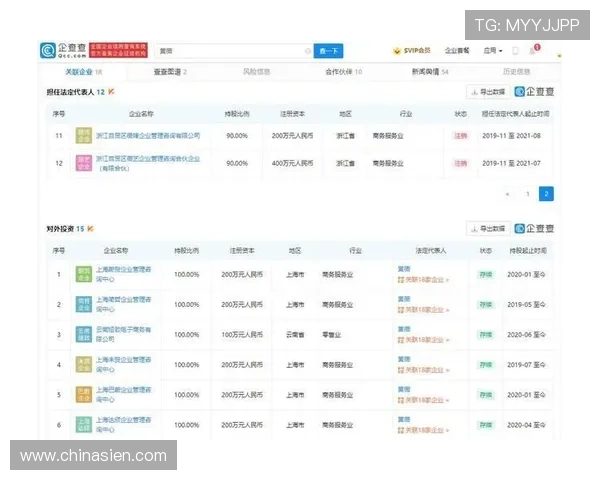600x480 pixels.
Task: Open the 应用 dropdown menu
Action: 493,51
